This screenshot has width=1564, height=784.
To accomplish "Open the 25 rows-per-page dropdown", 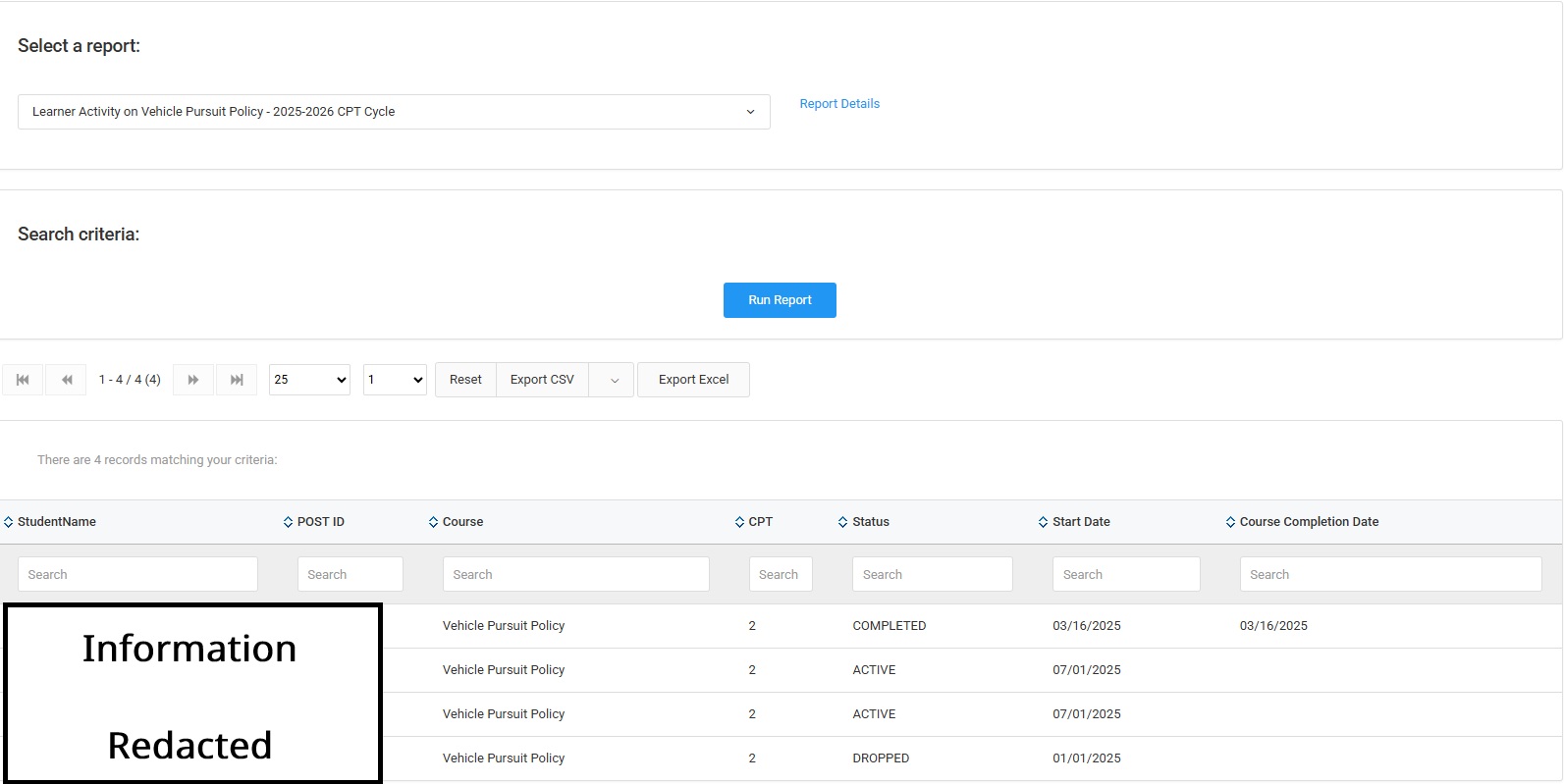I will 309,380.
